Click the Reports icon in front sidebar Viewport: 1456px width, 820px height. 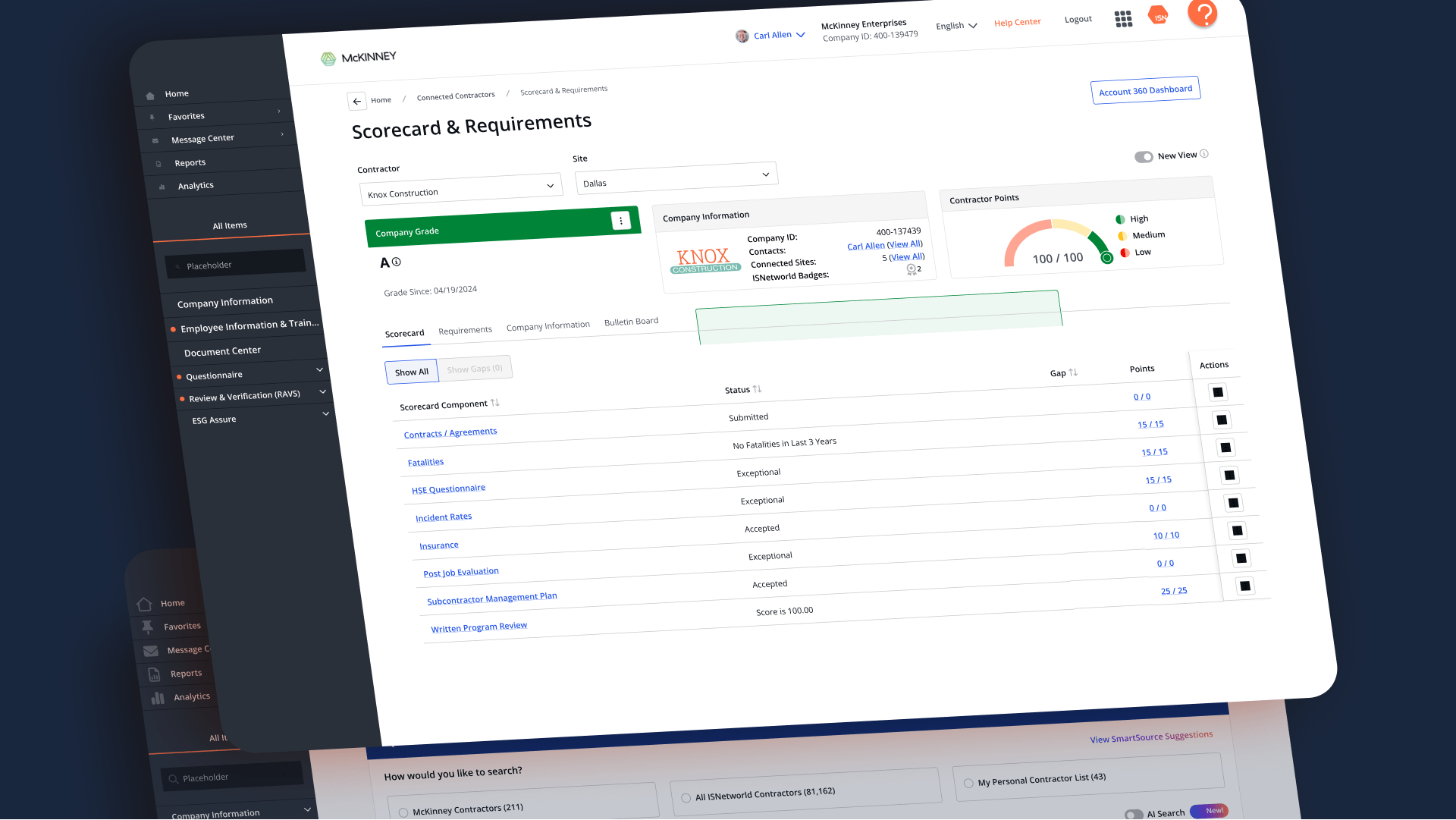pyautogui.click(x=158, y=164)
